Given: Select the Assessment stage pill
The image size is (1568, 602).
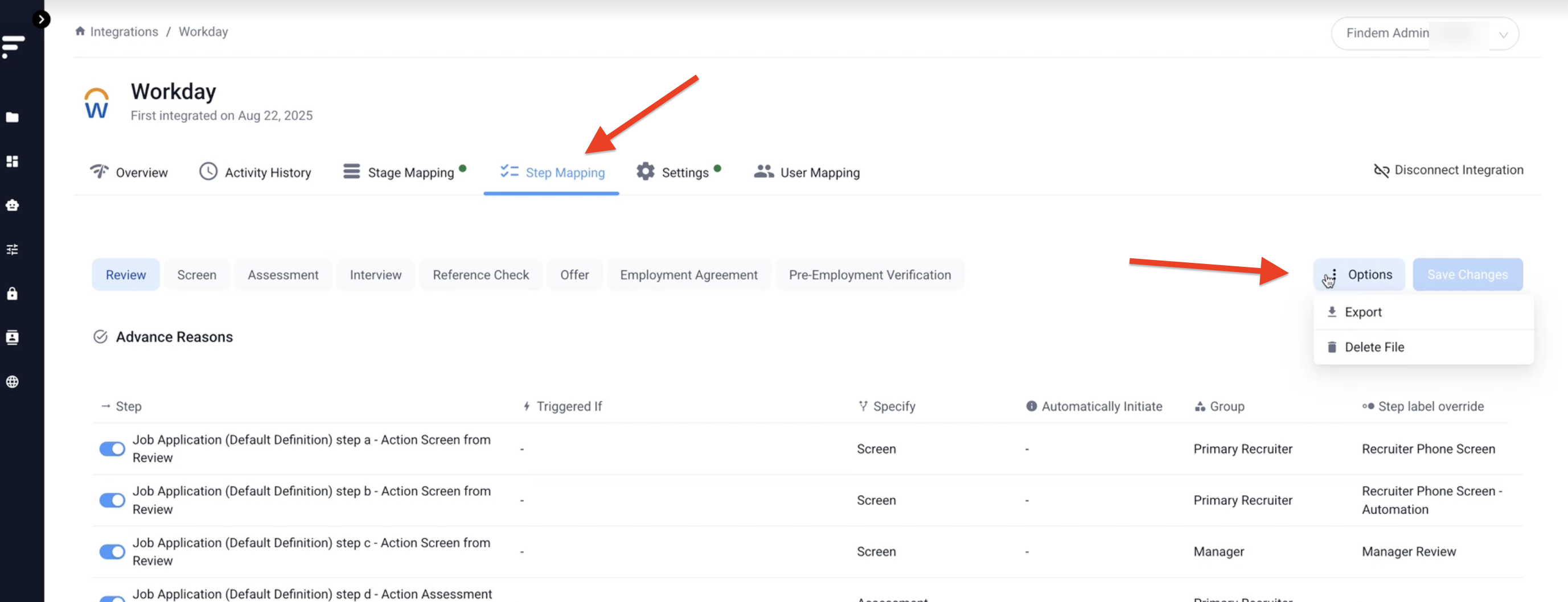Looking at the screenshot, I should pos(283,275).
